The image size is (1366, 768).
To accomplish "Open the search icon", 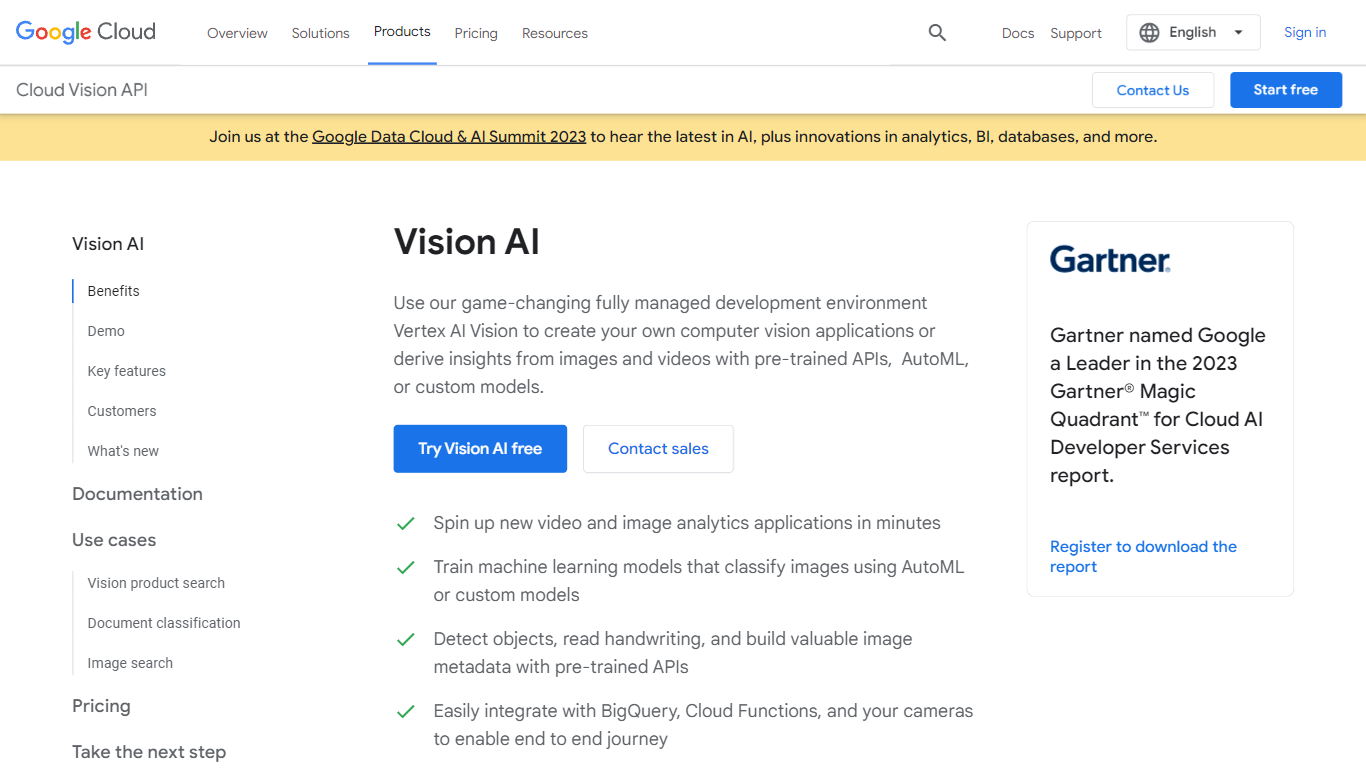I will click(x=937, y=32).
